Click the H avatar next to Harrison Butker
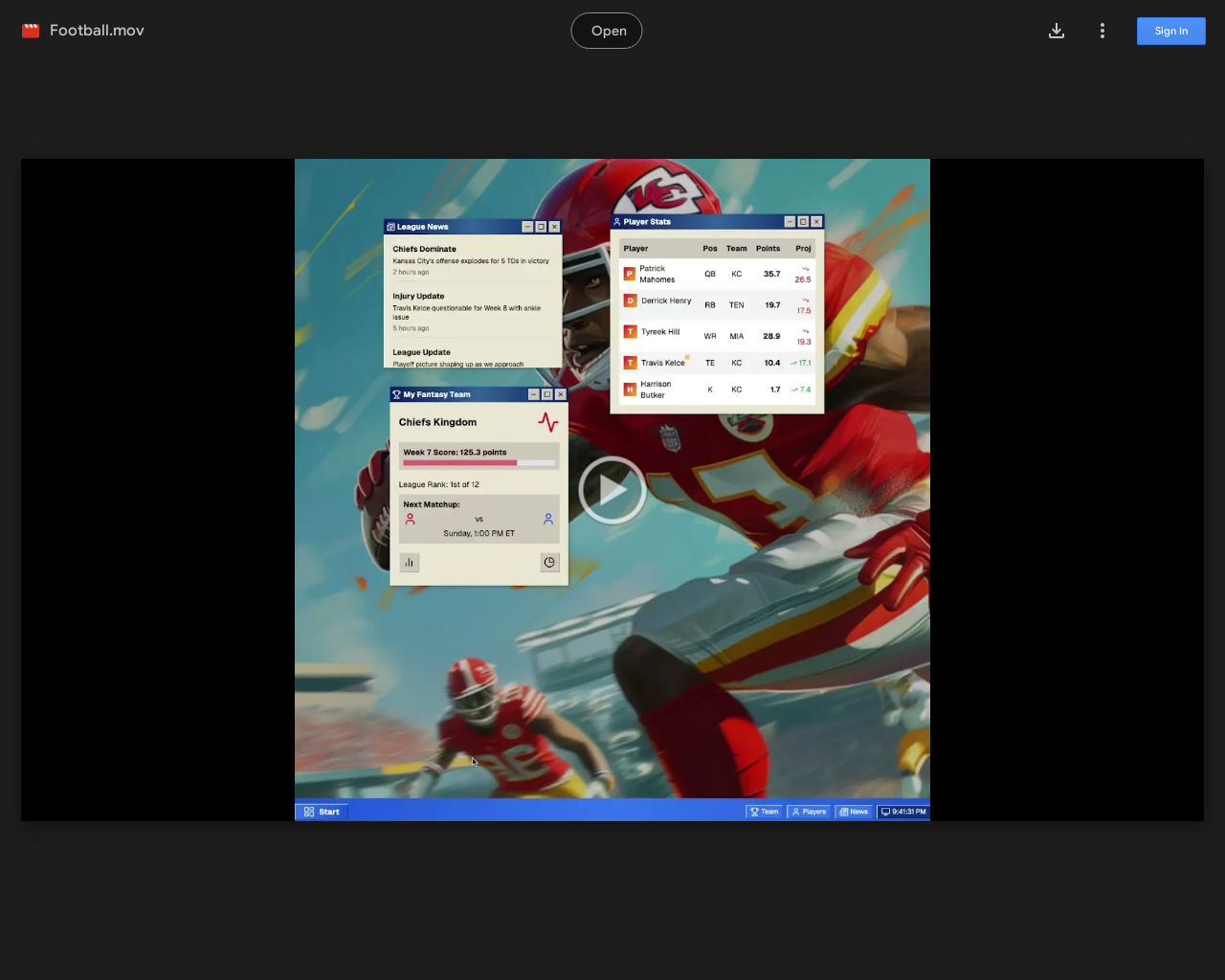The width and height of the screenshot is (1225, 980). pyautogui.click(x=630, y=390)
